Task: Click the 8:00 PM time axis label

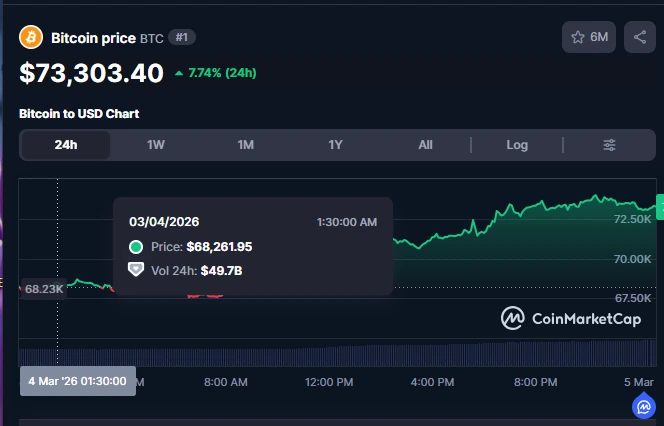Action: pos(535,382)
